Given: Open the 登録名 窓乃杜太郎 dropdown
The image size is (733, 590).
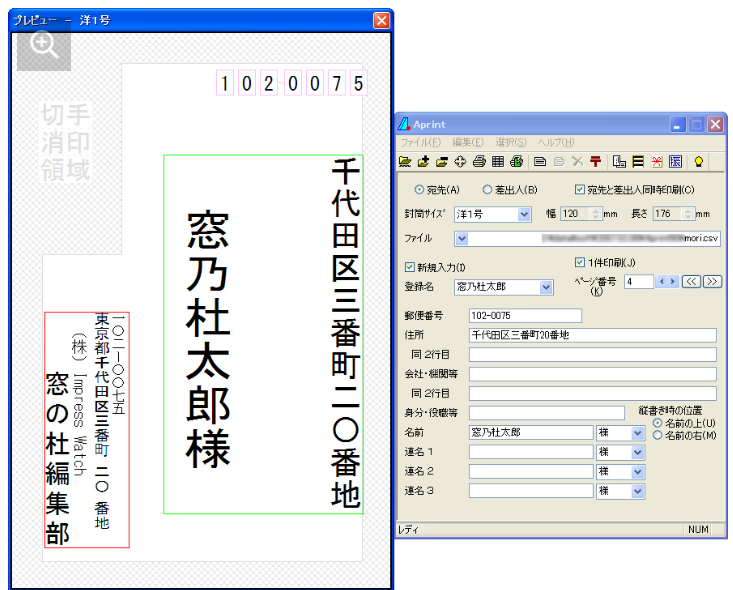Looking at the screenshot, I should pyautogui.click(x=546, y=287).
